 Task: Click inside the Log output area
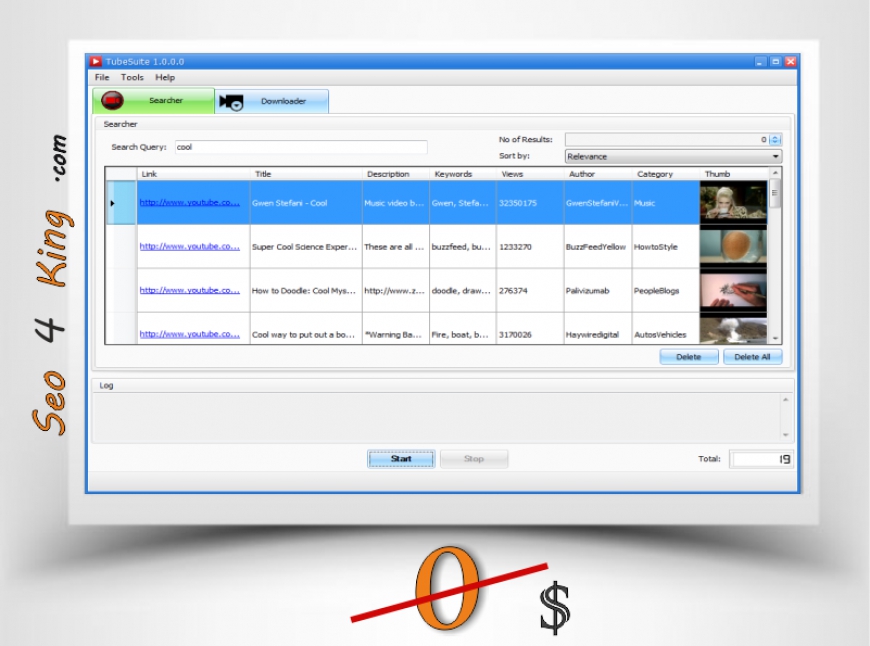tap(436, 417)
